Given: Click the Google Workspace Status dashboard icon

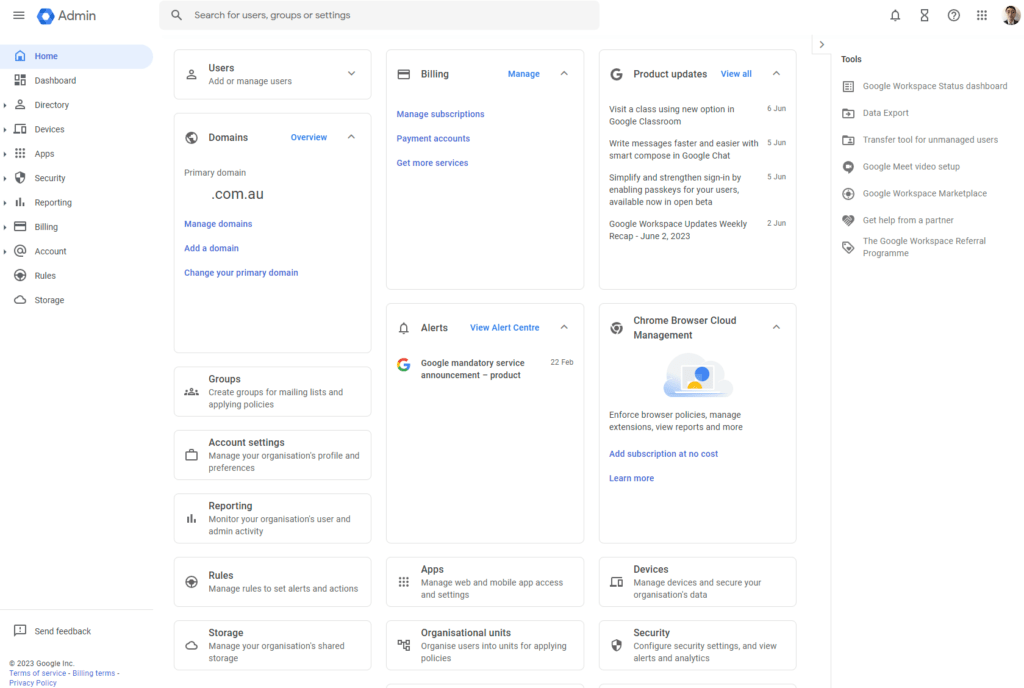Looking at the screenshot, I should [x=848, y=86].
